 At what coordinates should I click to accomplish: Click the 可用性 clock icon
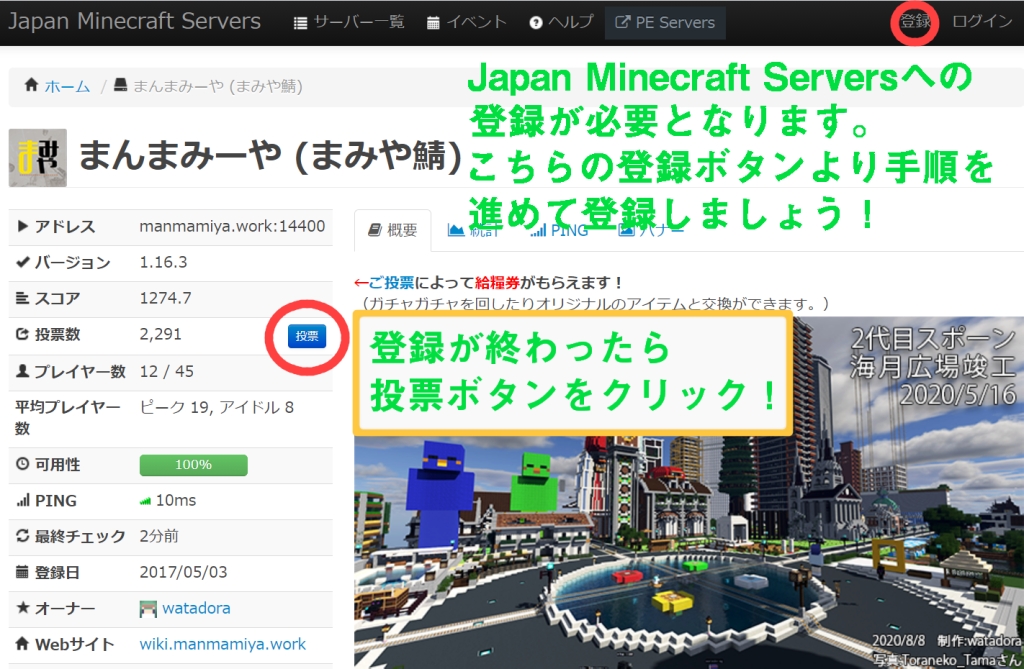pos(22,464)
